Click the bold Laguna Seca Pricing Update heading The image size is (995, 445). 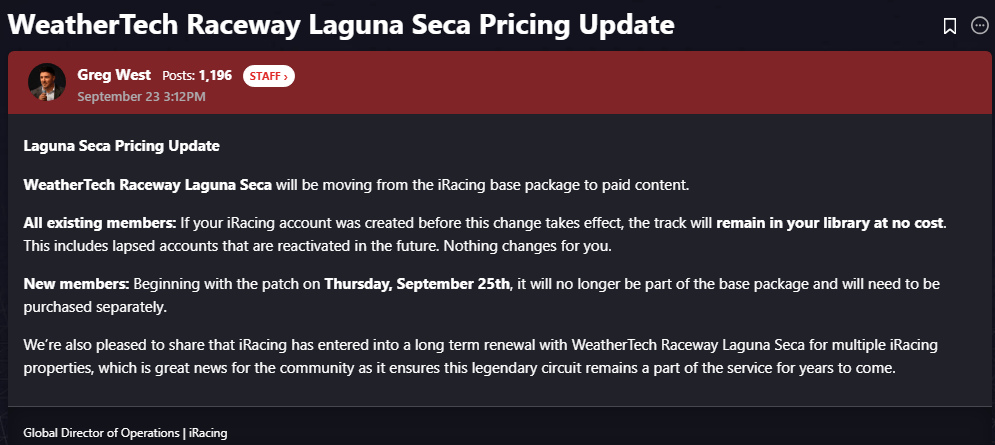click(121, 146)
